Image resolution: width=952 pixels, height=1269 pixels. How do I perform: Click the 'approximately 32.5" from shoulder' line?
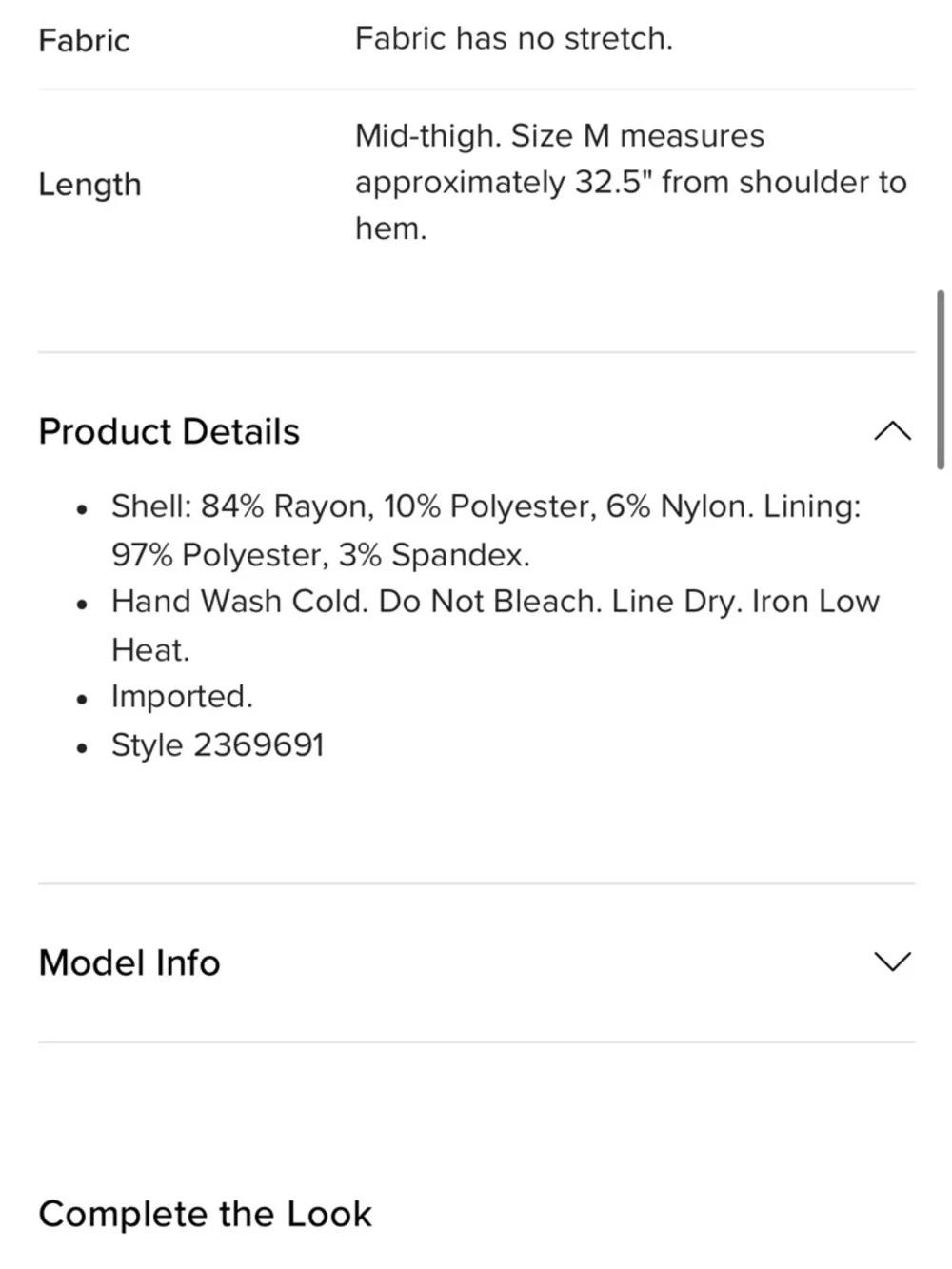click(x=630, y=182)
